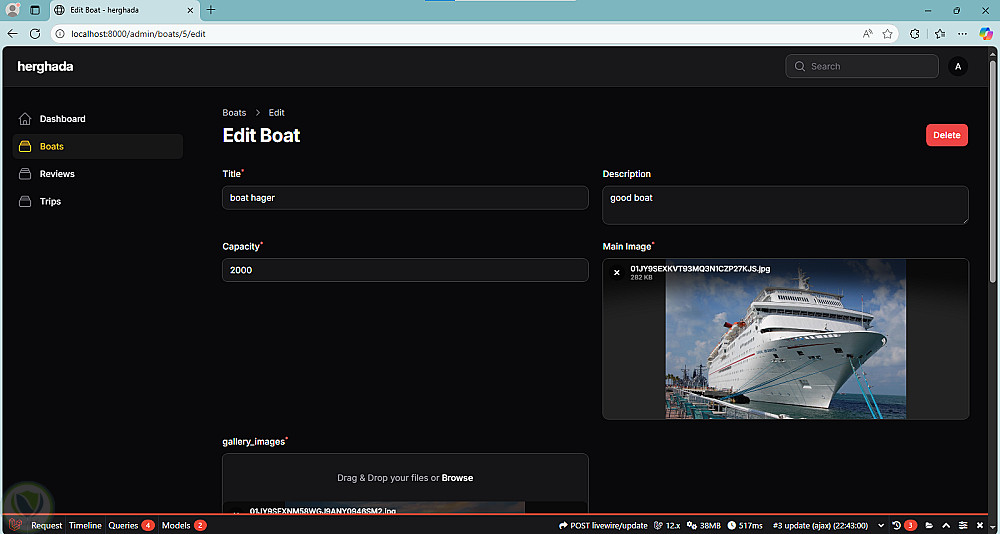Open the request dropdown showing #3 update (ajax)

pos(829,526)
